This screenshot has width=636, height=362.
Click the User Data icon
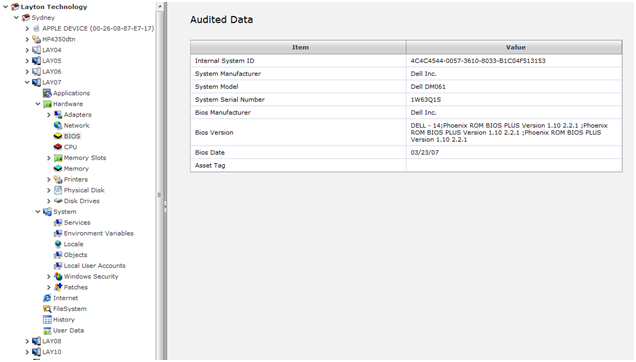(x=47, y=330)
